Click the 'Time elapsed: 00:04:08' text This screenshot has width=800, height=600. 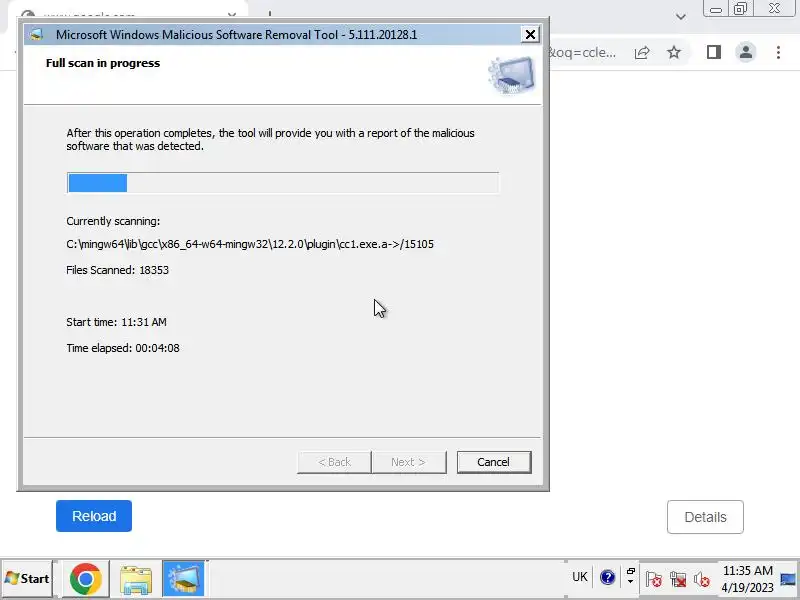point(123,348)
